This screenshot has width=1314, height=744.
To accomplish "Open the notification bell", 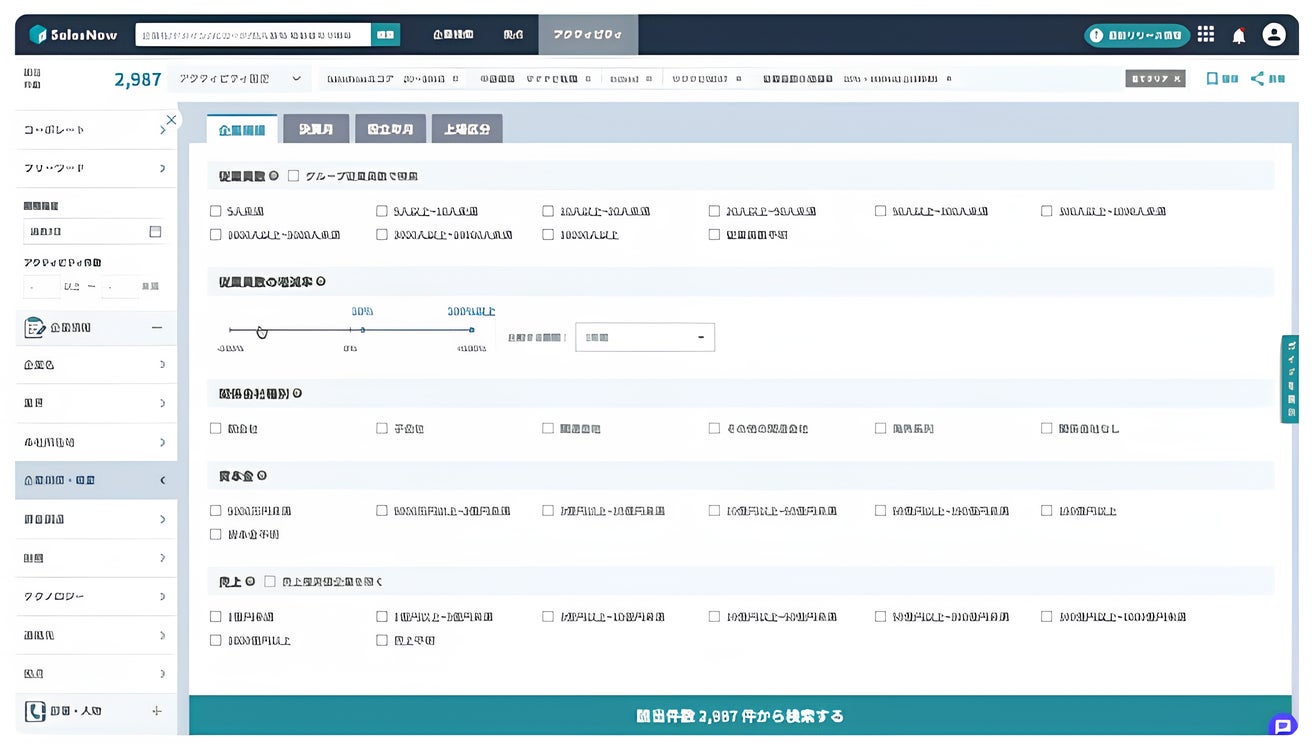I will 1239,35.
